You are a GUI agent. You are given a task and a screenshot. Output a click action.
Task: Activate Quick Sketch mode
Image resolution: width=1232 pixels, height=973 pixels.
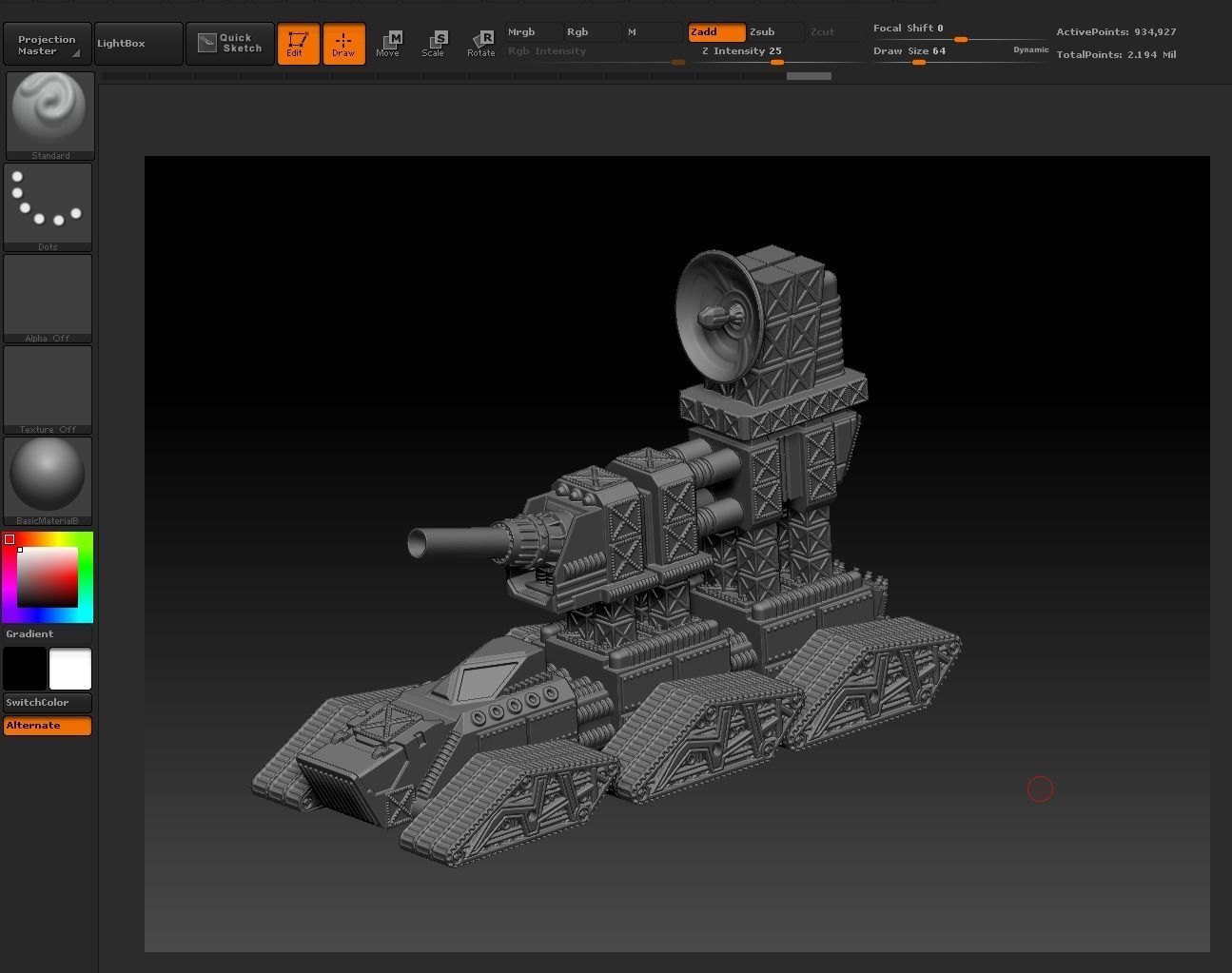click(x=230, y=44)
